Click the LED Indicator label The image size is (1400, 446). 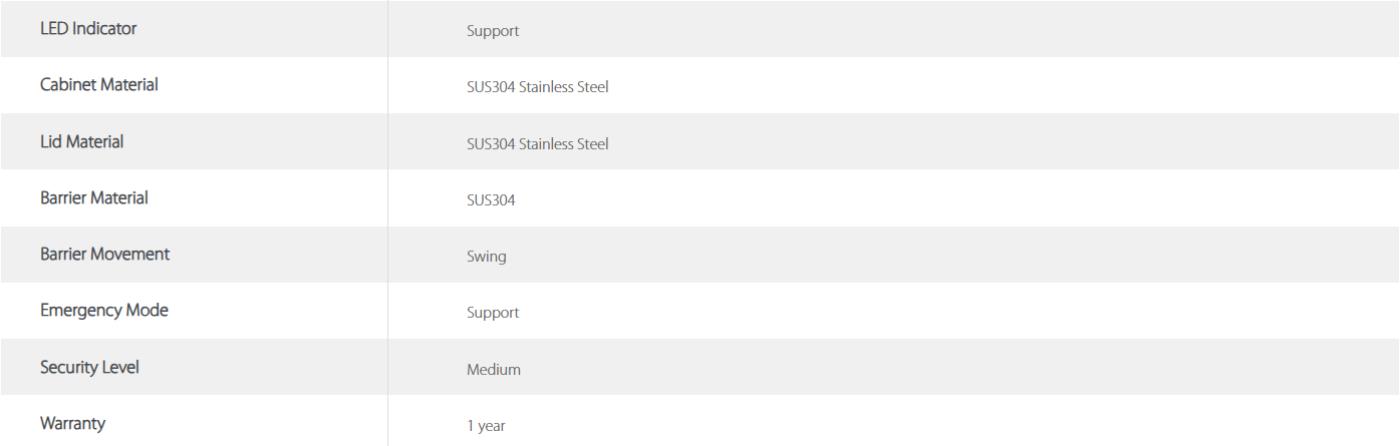click(88, 28)
